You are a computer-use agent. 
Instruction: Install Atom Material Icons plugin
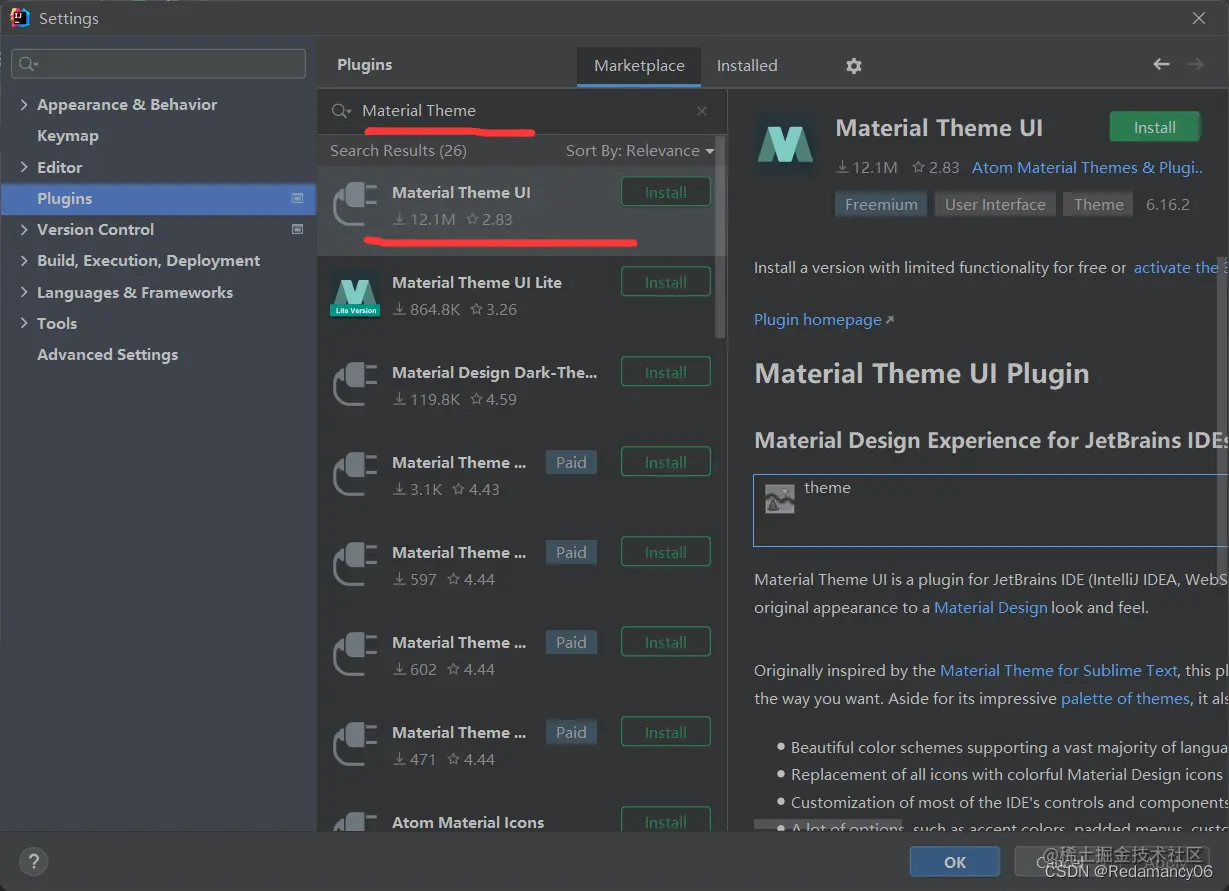666,821
